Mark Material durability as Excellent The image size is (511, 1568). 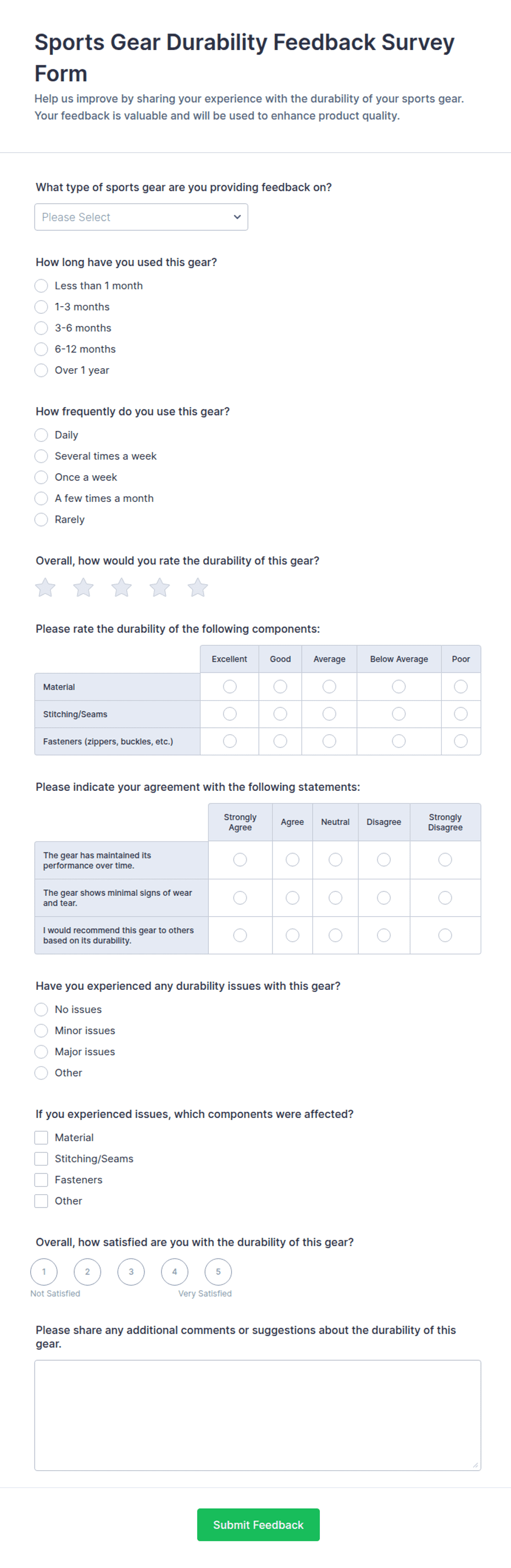(x=230, y=686)
